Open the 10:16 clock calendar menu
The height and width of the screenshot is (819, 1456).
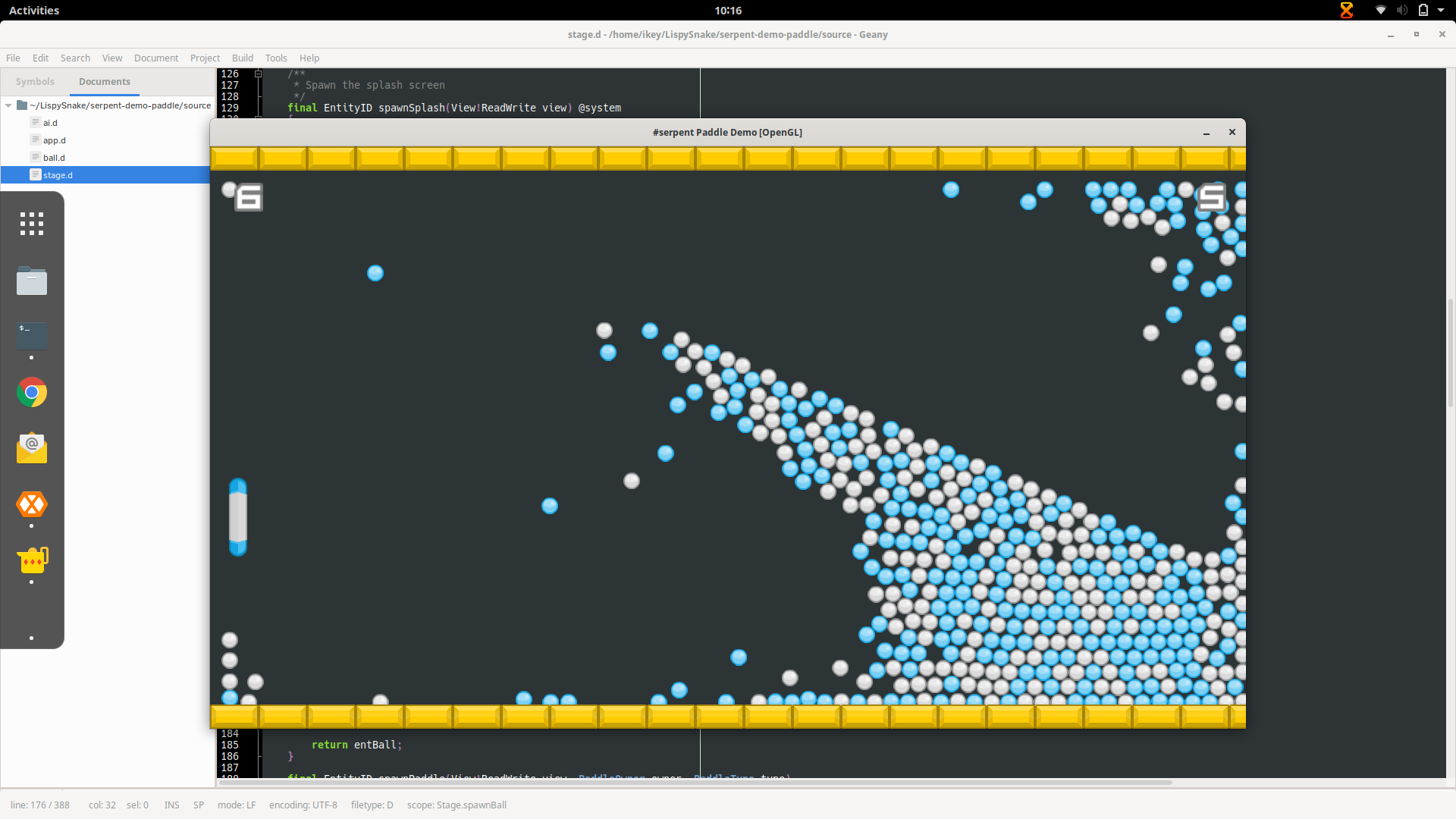[728, 10]
